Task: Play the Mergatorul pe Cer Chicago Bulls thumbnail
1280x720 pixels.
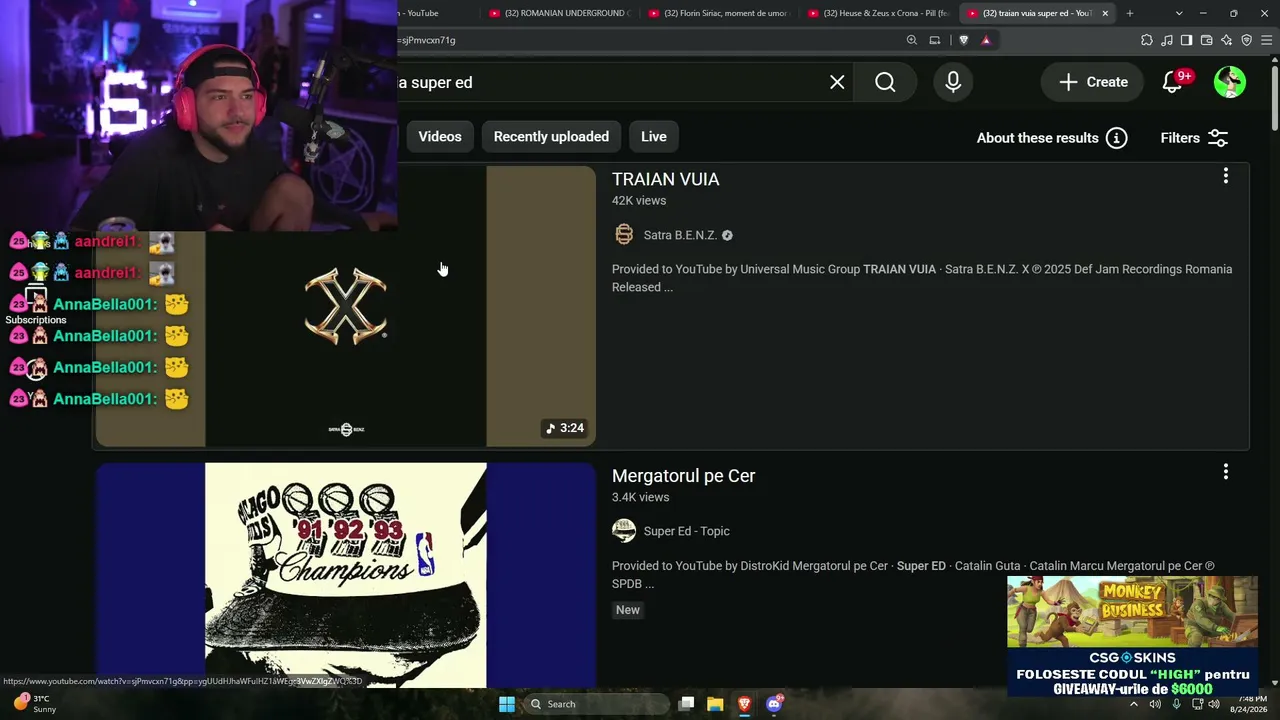Action: (x=346, y=575)
